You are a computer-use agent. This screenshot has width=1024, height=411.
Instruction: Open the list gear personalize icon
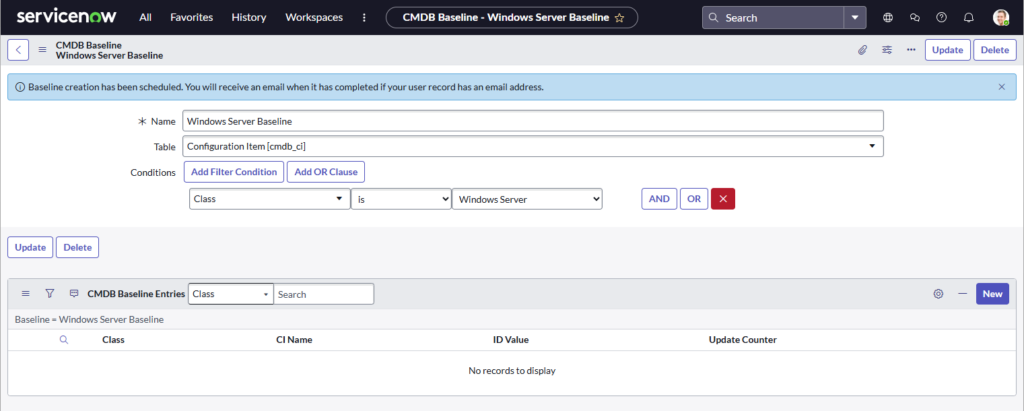(938, 294)
